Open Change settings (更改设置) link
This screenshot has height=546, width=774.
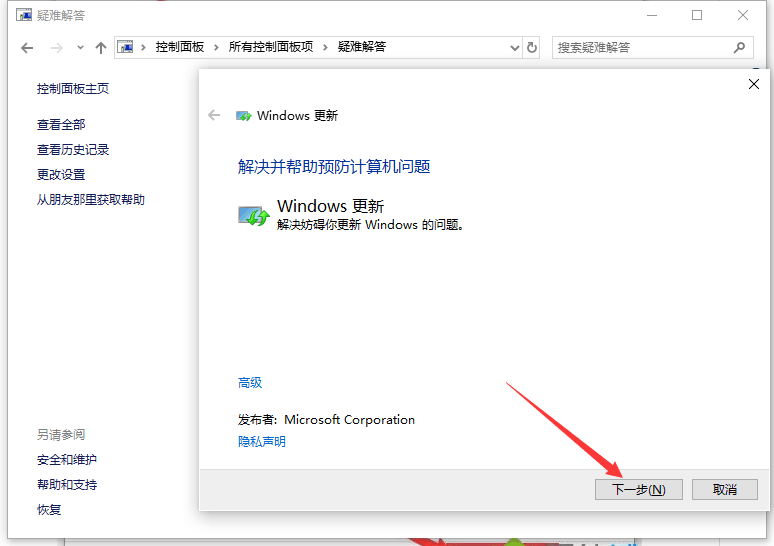pyautogui.click(x=61, y=175)
